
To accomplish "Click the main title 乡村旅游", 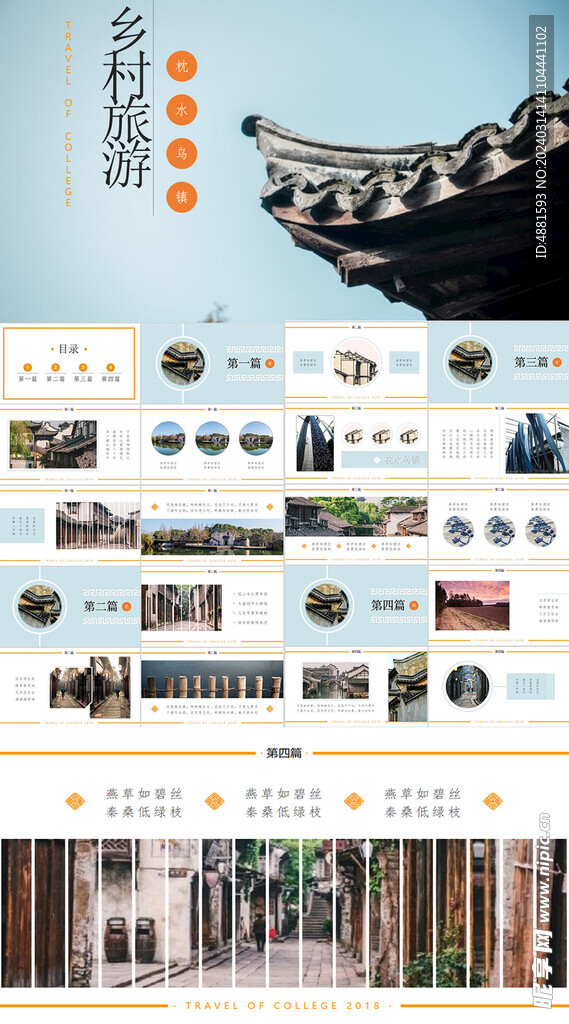I will (x=126, y=99).
